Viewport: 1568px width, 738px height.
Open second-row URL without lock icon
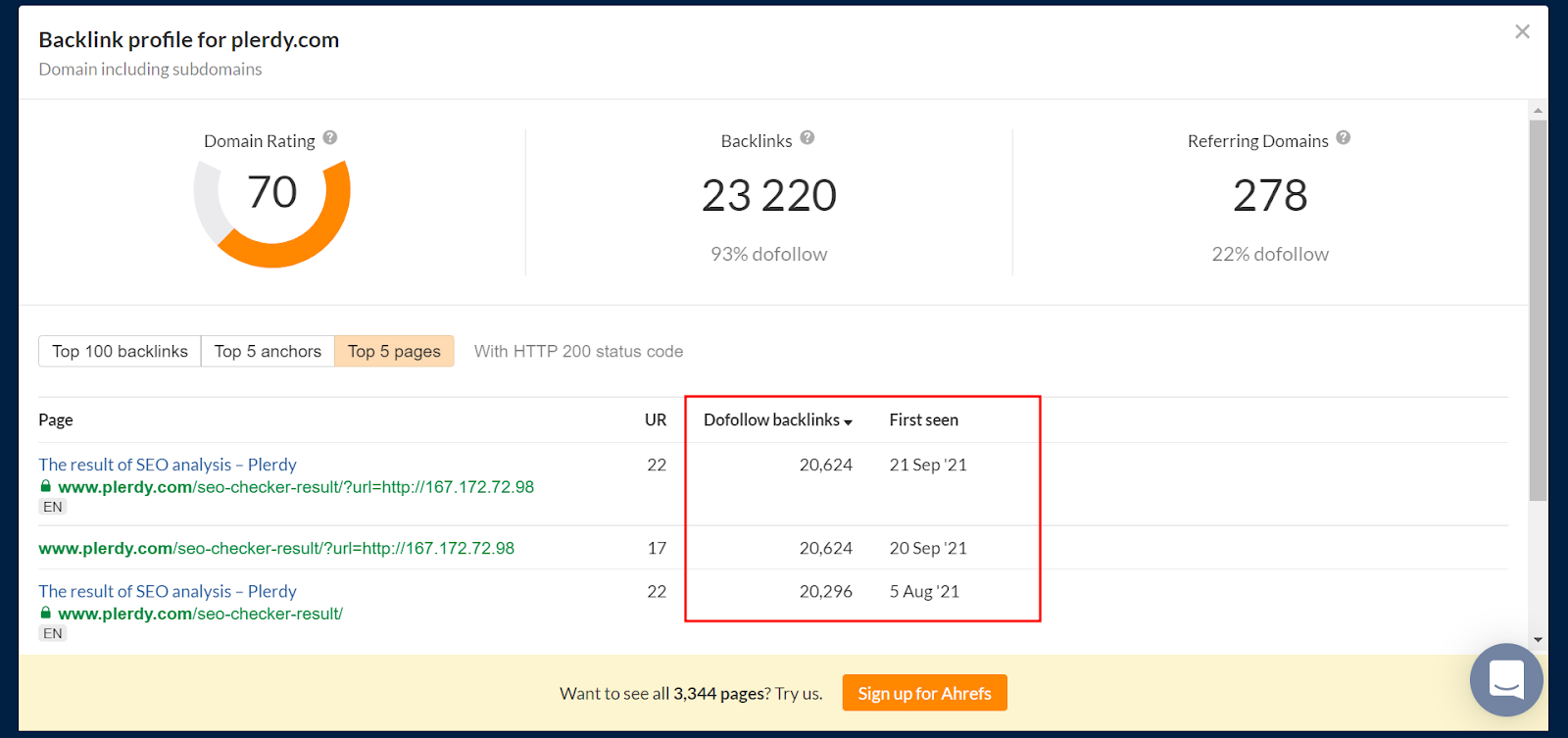pyautogui.click(x=276, y=549)
